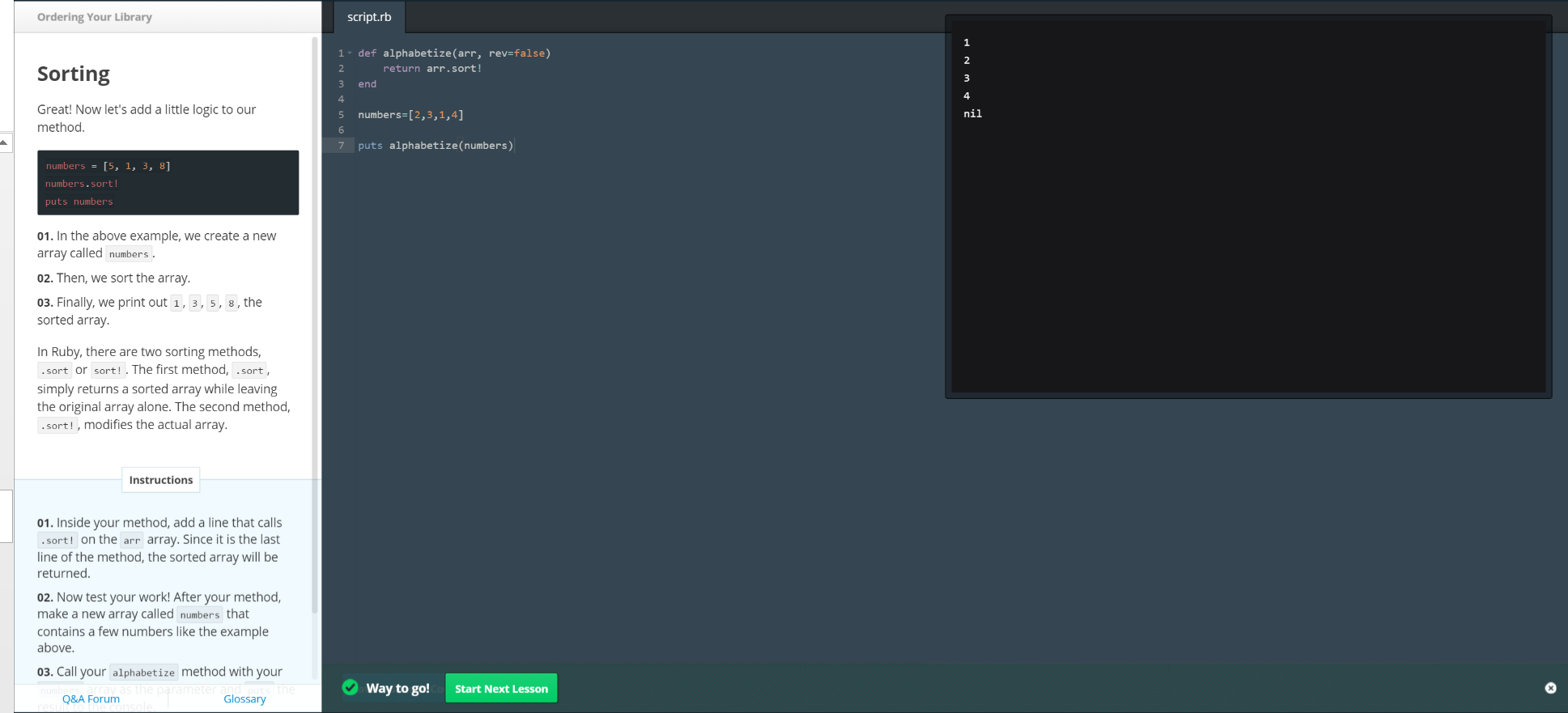The height and width of the screenshot is (713, 1568).
Task: Click the lesson panel vertical scrollbar
Action: 315,324
